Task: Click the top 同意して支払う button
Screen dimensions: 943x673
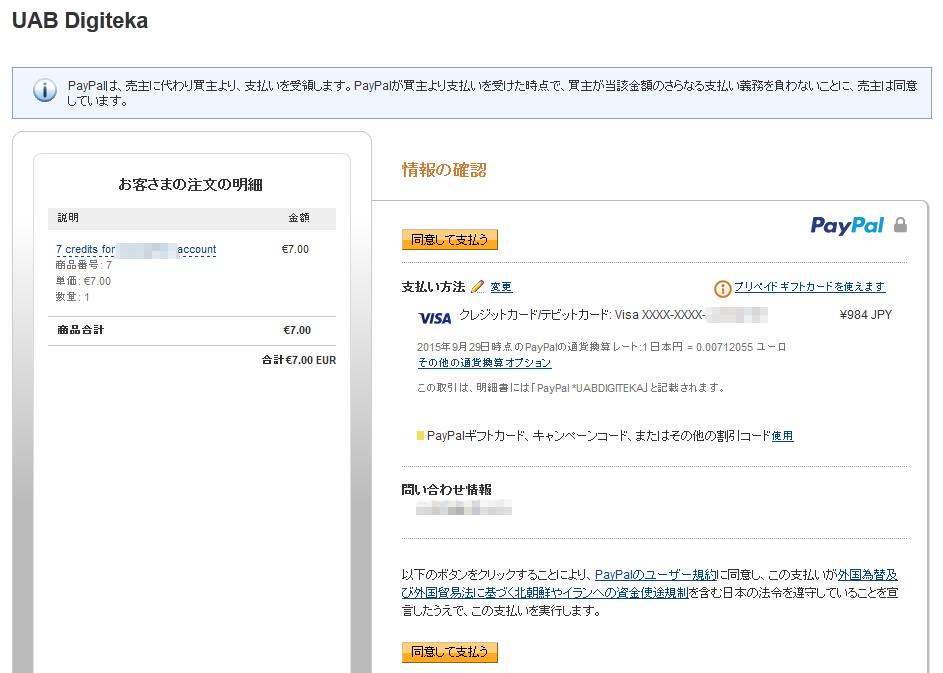Action: [x=450, y=239]
